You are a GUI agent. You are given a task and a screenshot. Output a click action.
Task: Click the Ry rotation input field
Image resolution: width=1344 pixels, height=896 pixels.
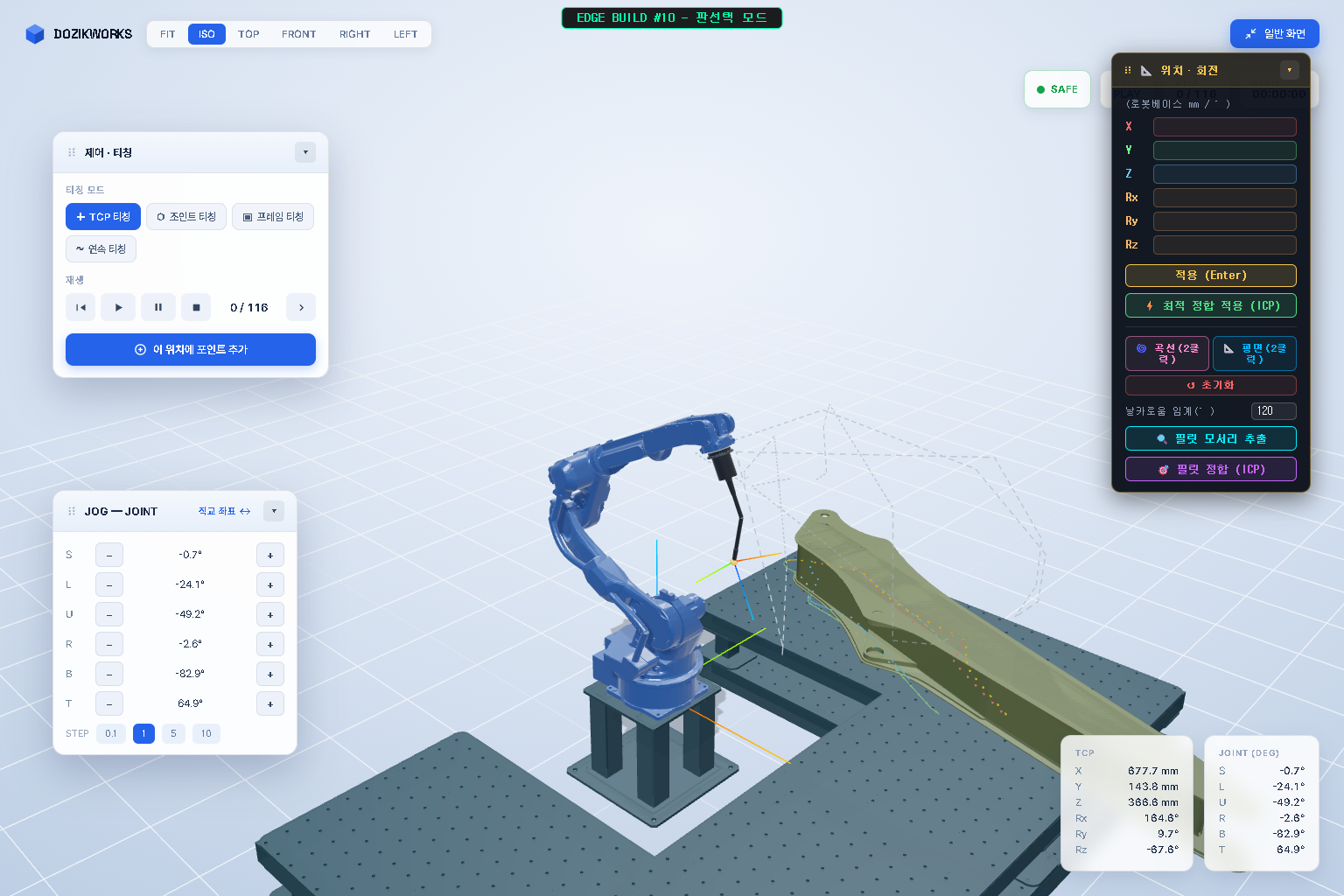tap(1225, 221)
